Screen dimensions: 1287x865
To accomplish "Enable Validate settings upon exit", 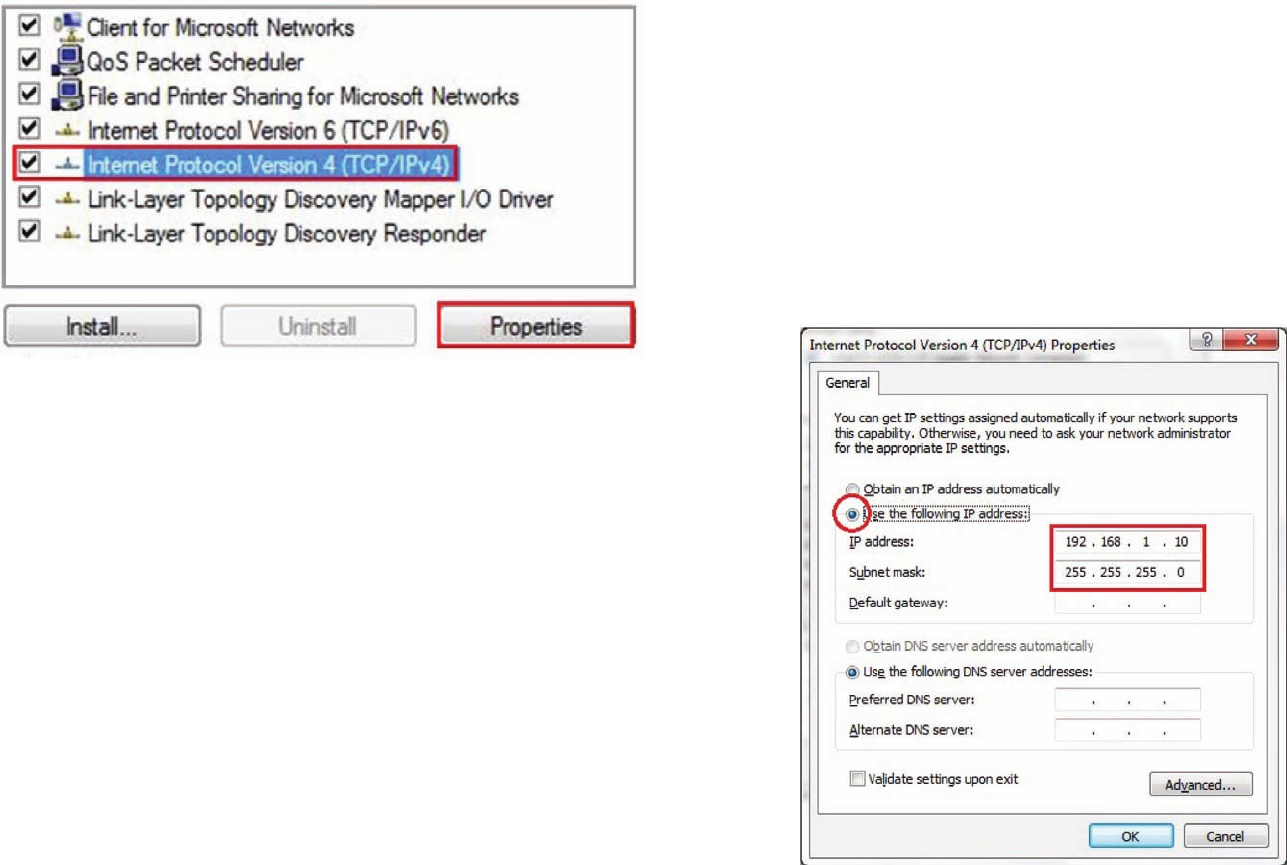I will [857, 779].
